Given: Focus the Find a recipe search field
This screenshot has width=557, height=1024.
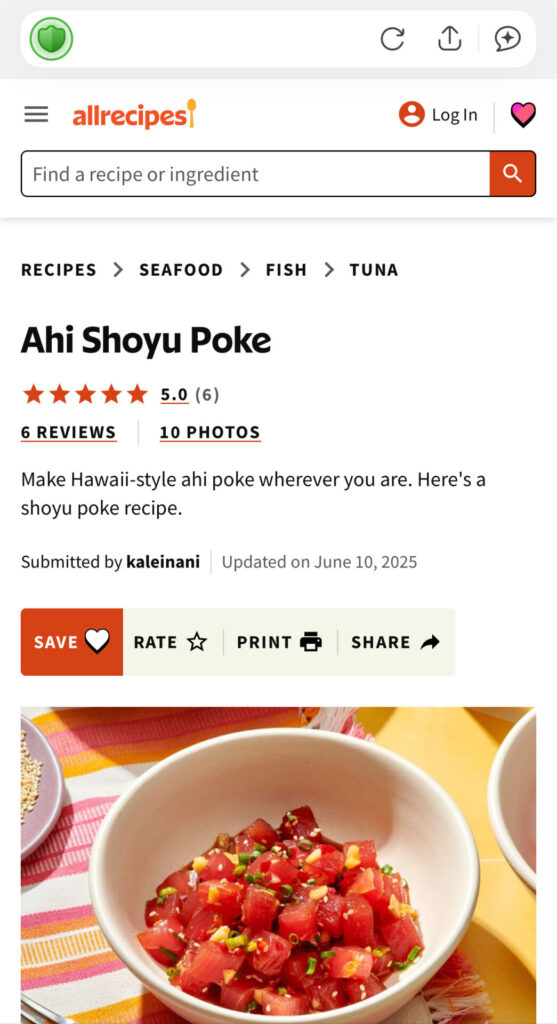Looking at the screenshot, I should (x=255, y=174).
